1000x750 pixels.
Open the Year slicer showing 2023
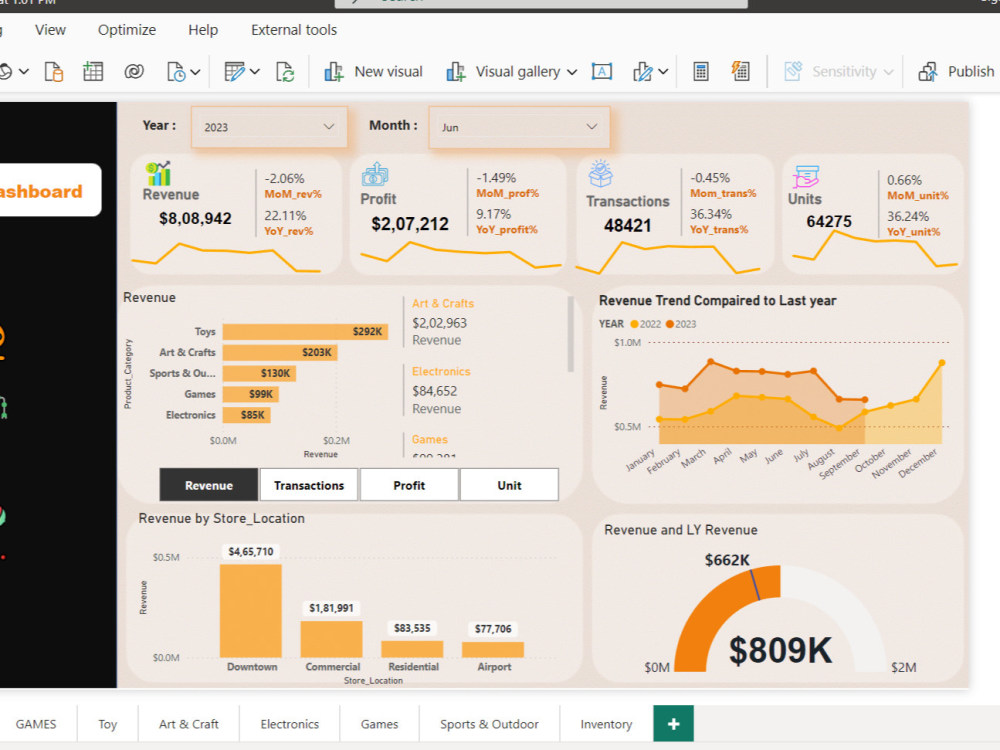269,127
